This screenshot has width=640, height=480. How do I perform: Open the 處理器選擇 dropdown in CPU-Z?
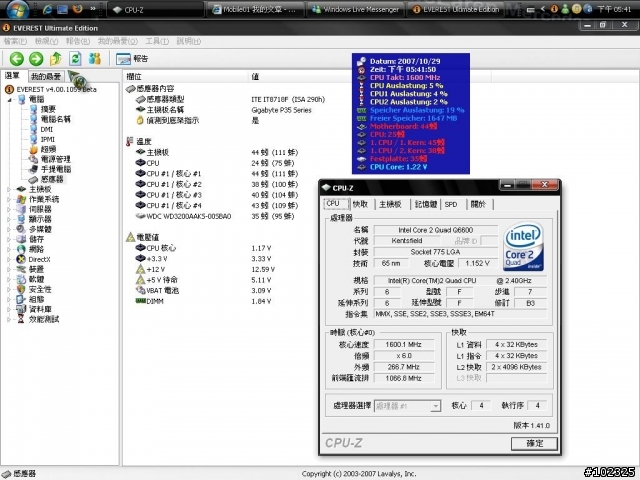click(x=407, y=406)
